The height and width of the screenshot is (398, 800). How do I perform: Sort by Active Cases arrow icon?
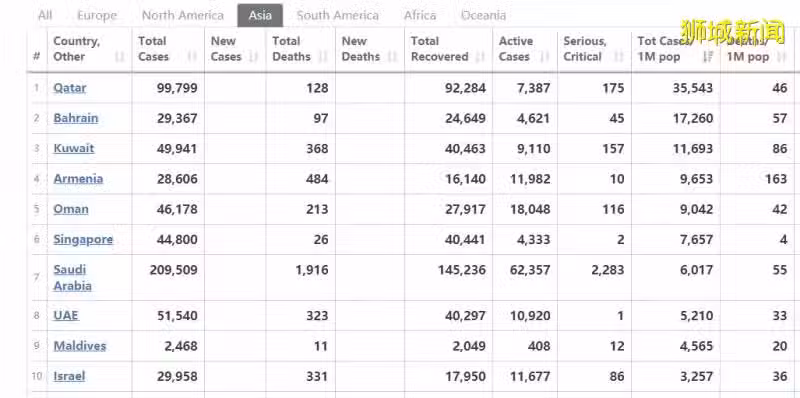coord(544,57)
